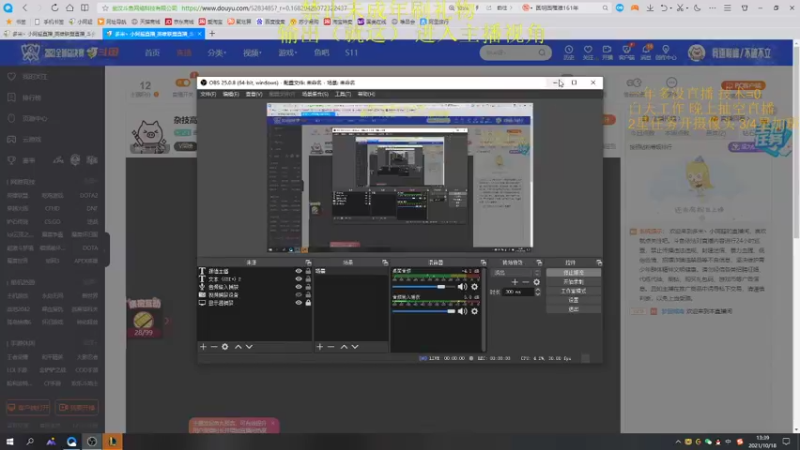Viewport: 800px width, 450px height.
Task: Open OBS Help menu
Action: (366, 94)
